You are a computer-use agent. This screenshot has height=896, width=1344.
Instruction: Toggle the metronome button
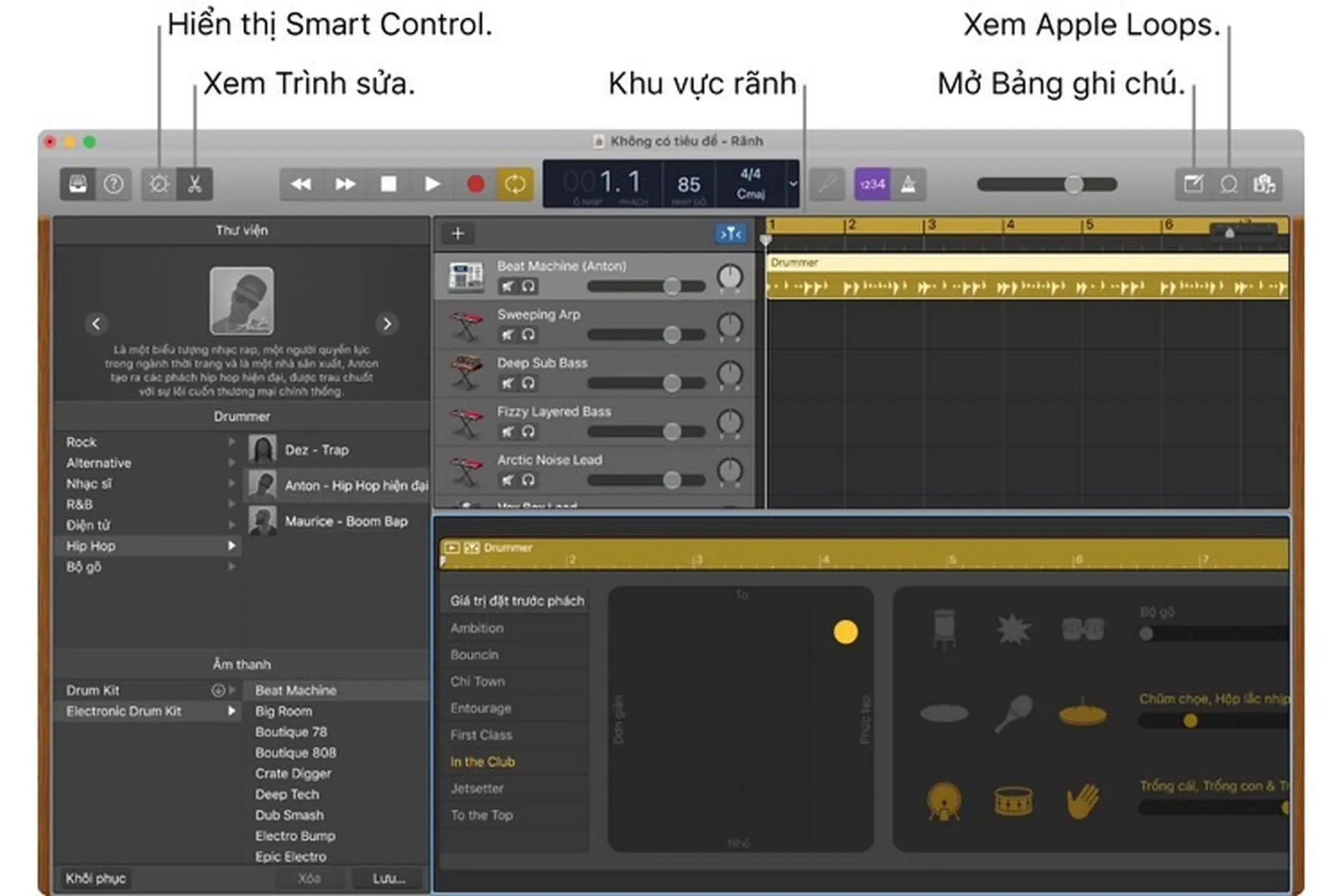[909, 184]
